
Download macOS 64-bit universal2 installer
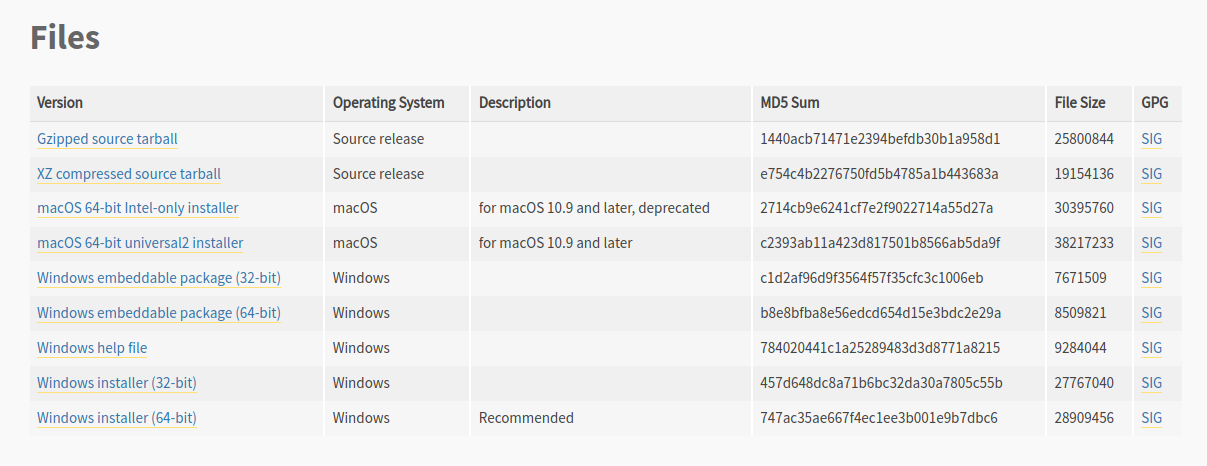tap(140, 243)
